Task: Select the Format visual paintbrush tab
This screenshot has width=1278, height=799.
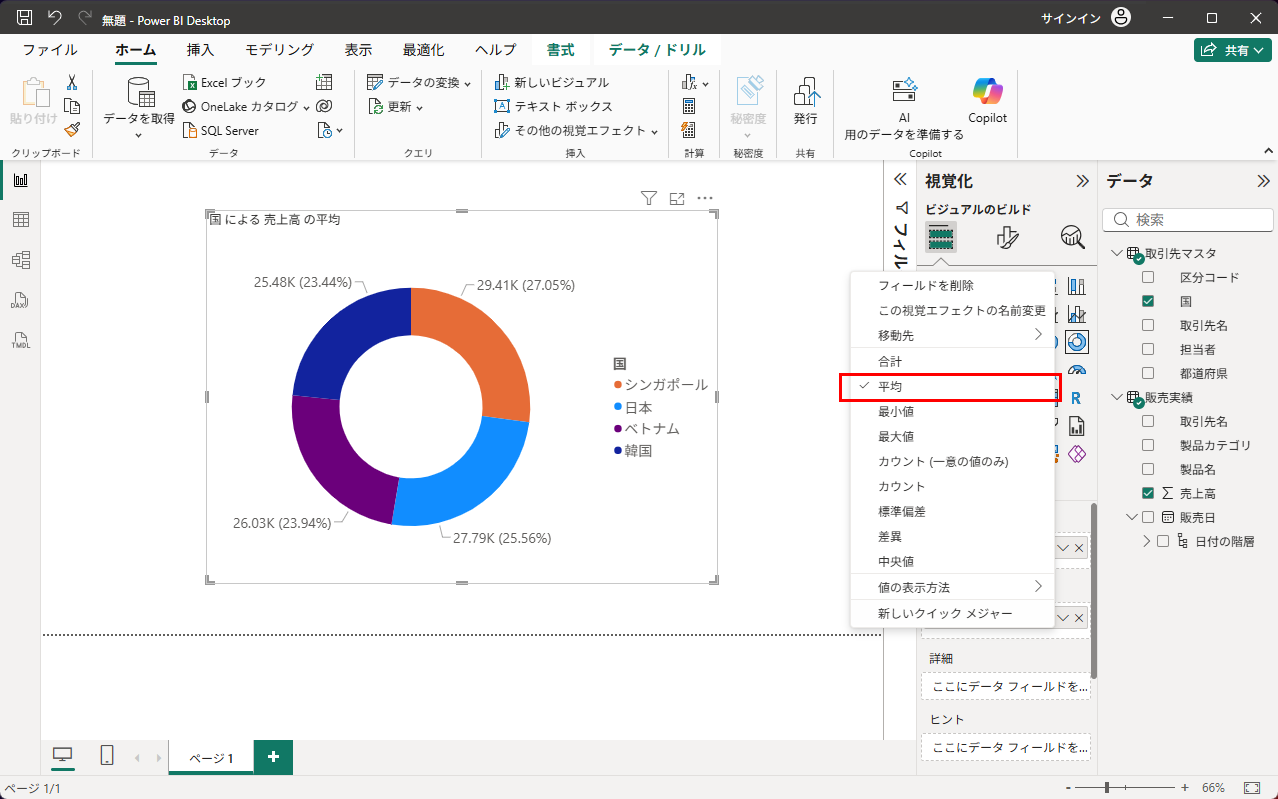Action: tap(1007, 237)
